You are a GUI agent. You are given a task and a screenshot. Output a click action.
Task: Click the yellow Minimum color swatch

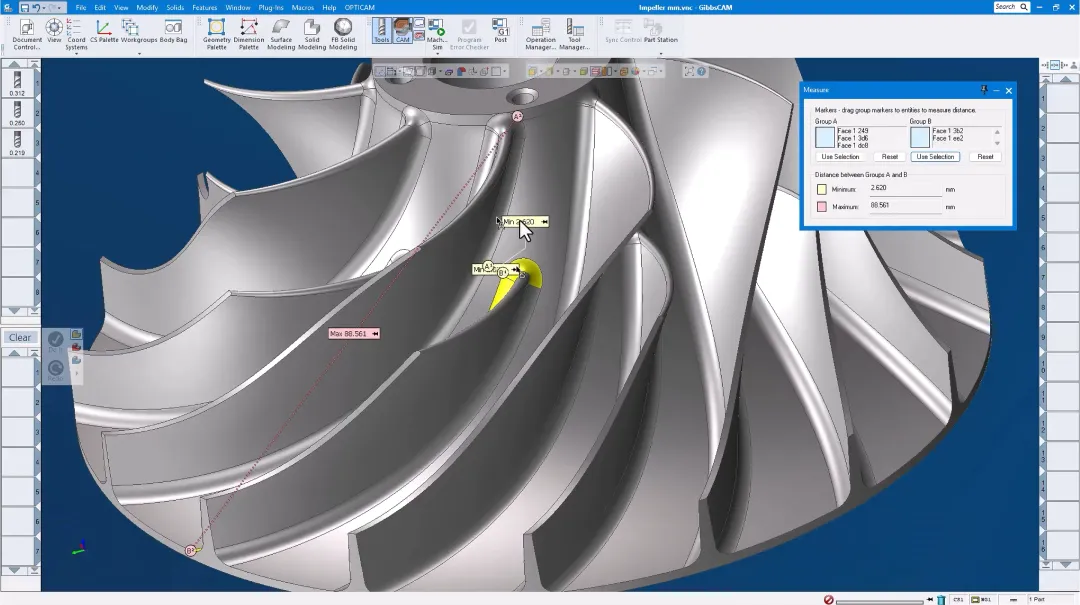[x=821, y=189]
